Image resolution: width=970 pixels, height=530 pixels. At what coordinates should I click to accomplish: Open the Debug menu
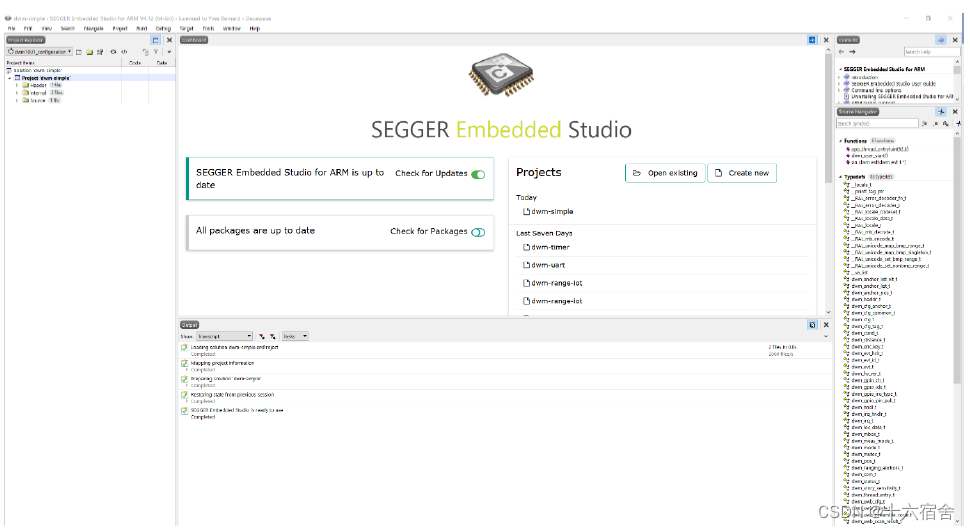163,28
